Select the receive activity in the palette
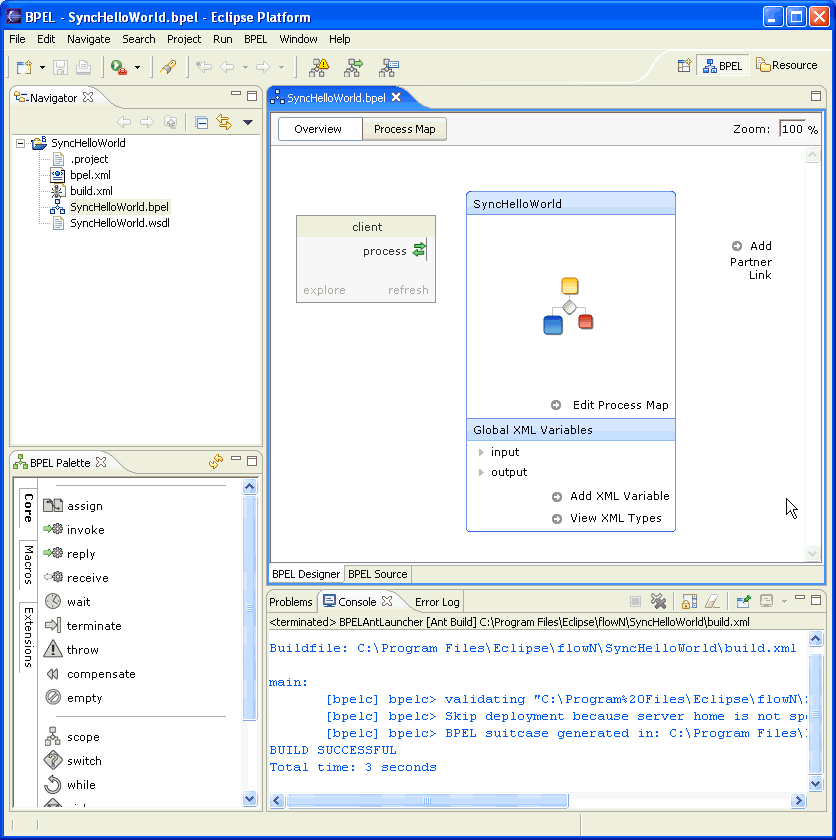The image size is (836, 840). (x=76, y=578)
